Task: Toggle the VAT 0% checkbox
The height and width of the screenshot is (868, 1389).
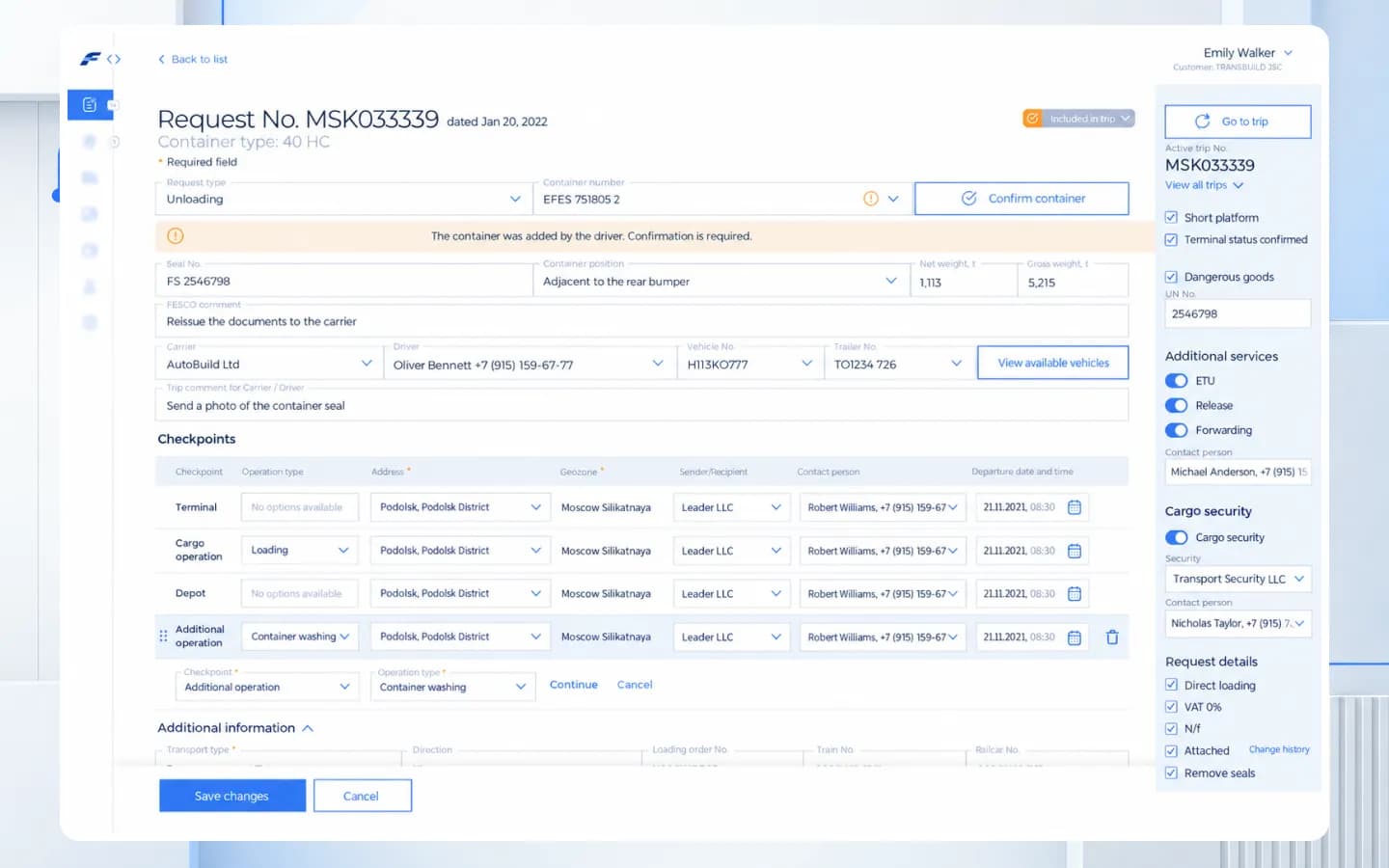Action: 1171,707
